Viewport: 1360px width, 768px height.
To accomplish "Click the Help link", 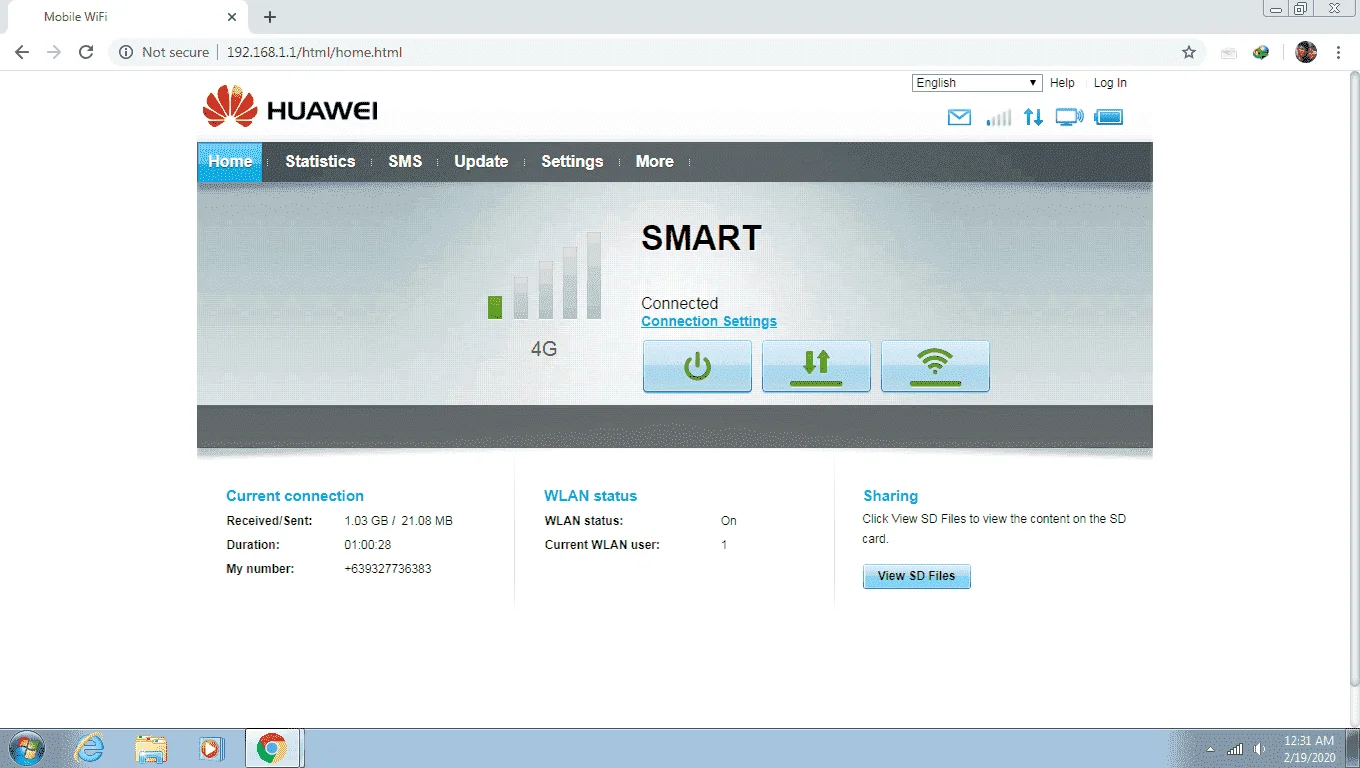I will coord(1062,83).
